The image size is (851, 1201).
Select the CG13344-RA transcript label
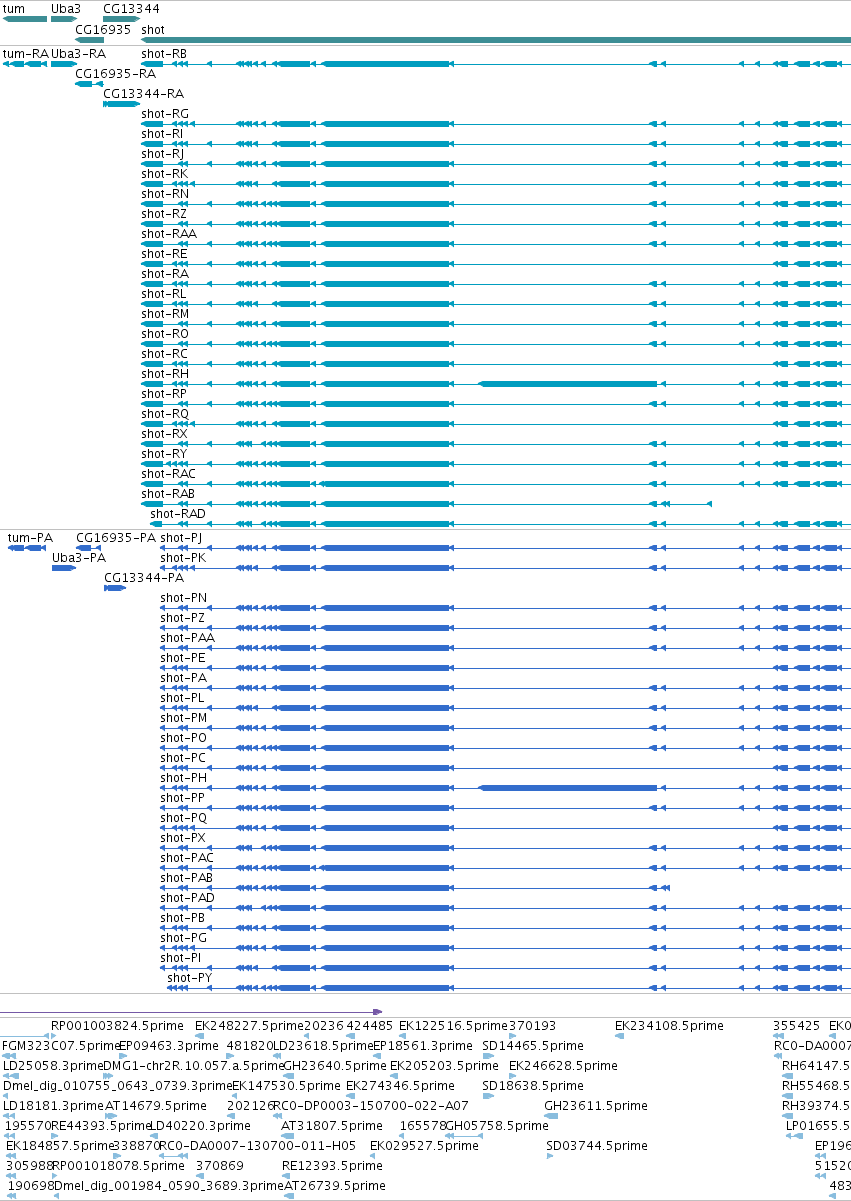tap(144, 94)
